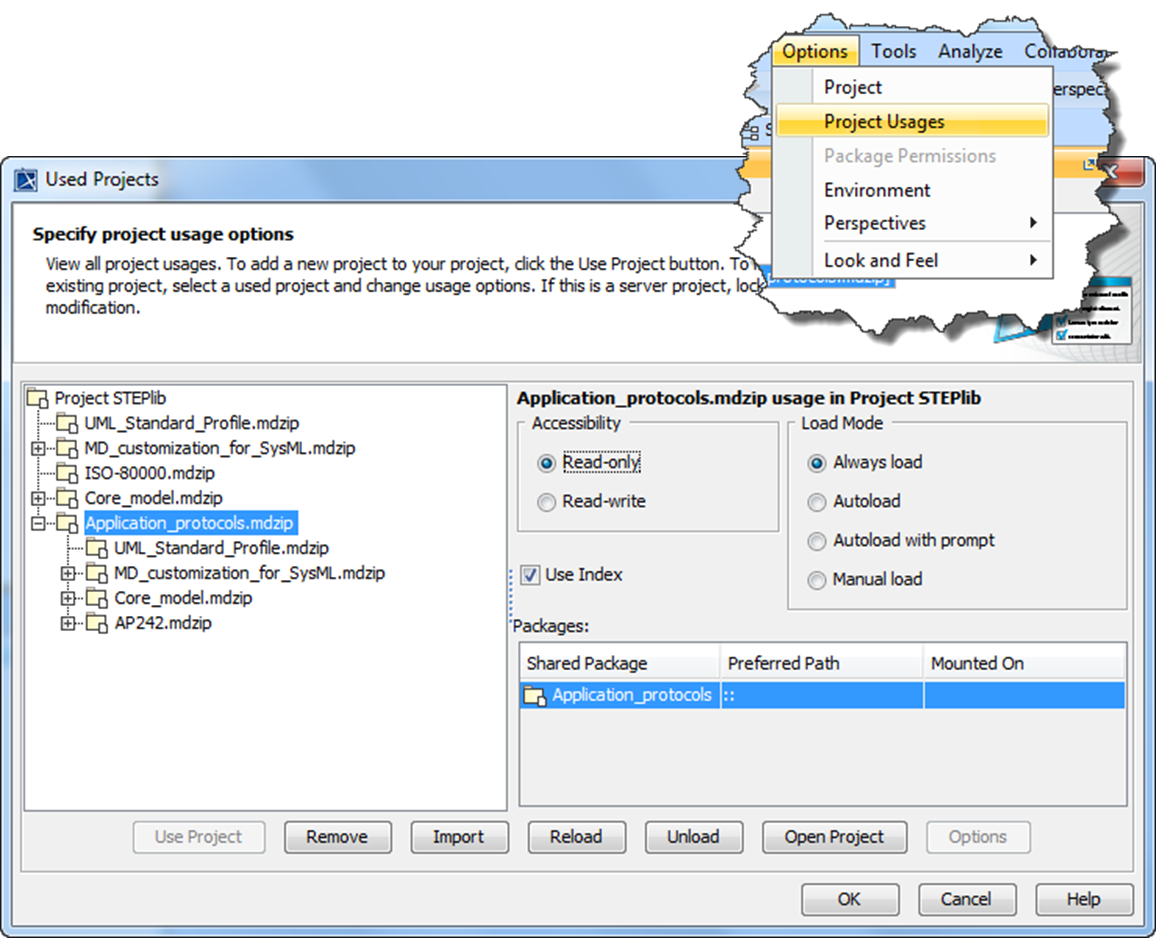Disable the Use Index checkbox
Viewport: 1156px width, 938px height.
(530, 575)
